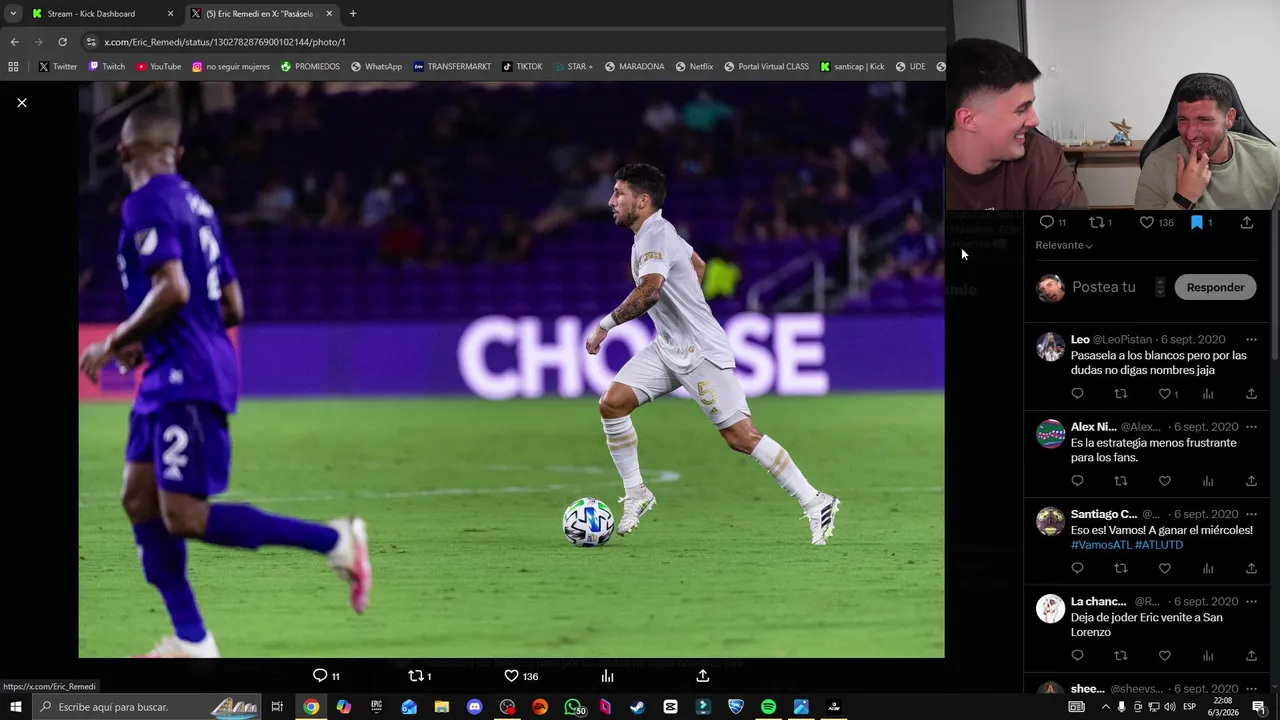The image size is (1280, 720).
Task: Open the Portal Virtual CLASS bookmark
Action: 766,67
